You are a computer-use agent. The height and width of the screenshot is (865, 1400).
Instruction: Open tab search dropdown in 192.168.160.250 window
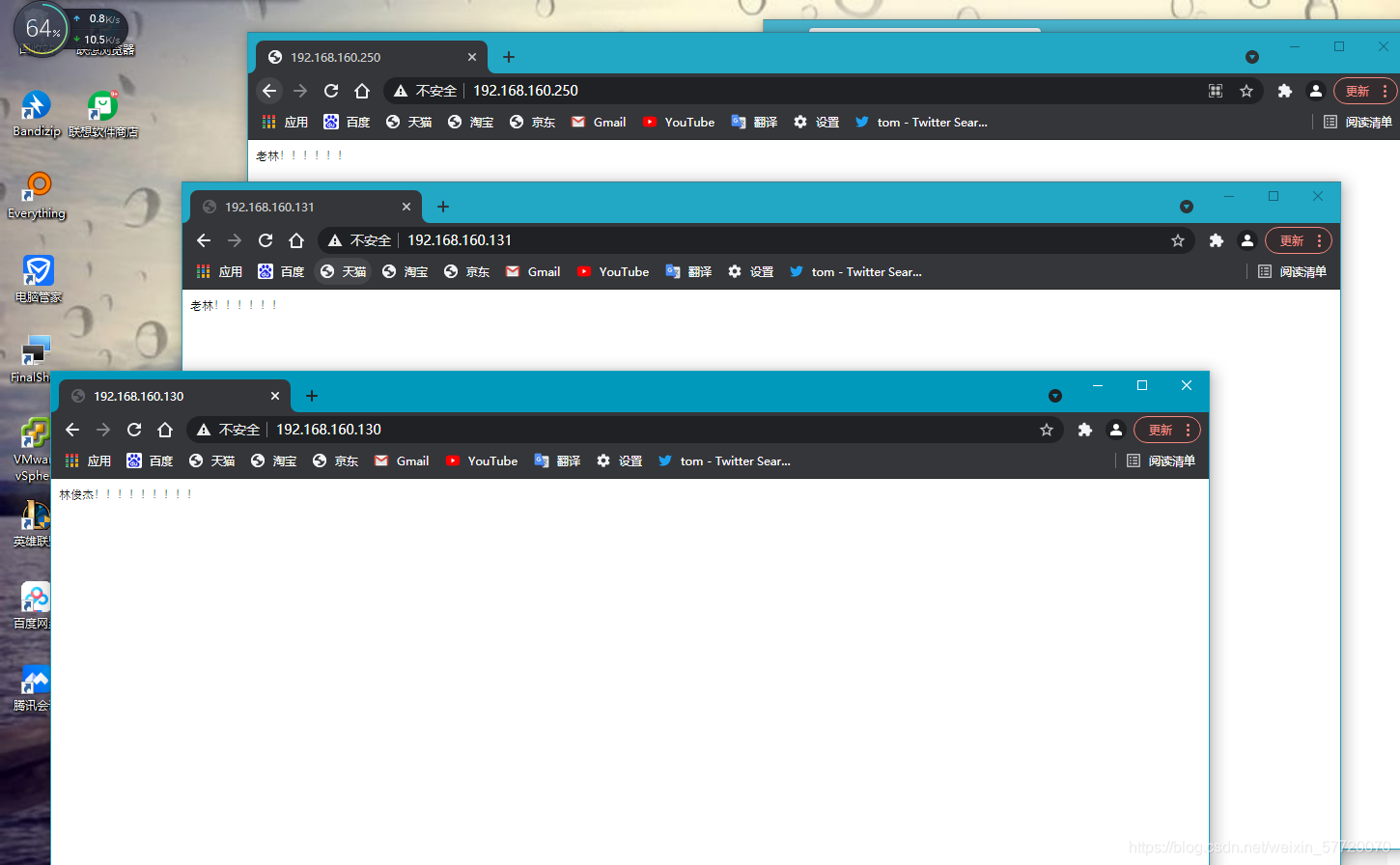click(x=1252, y=57)
